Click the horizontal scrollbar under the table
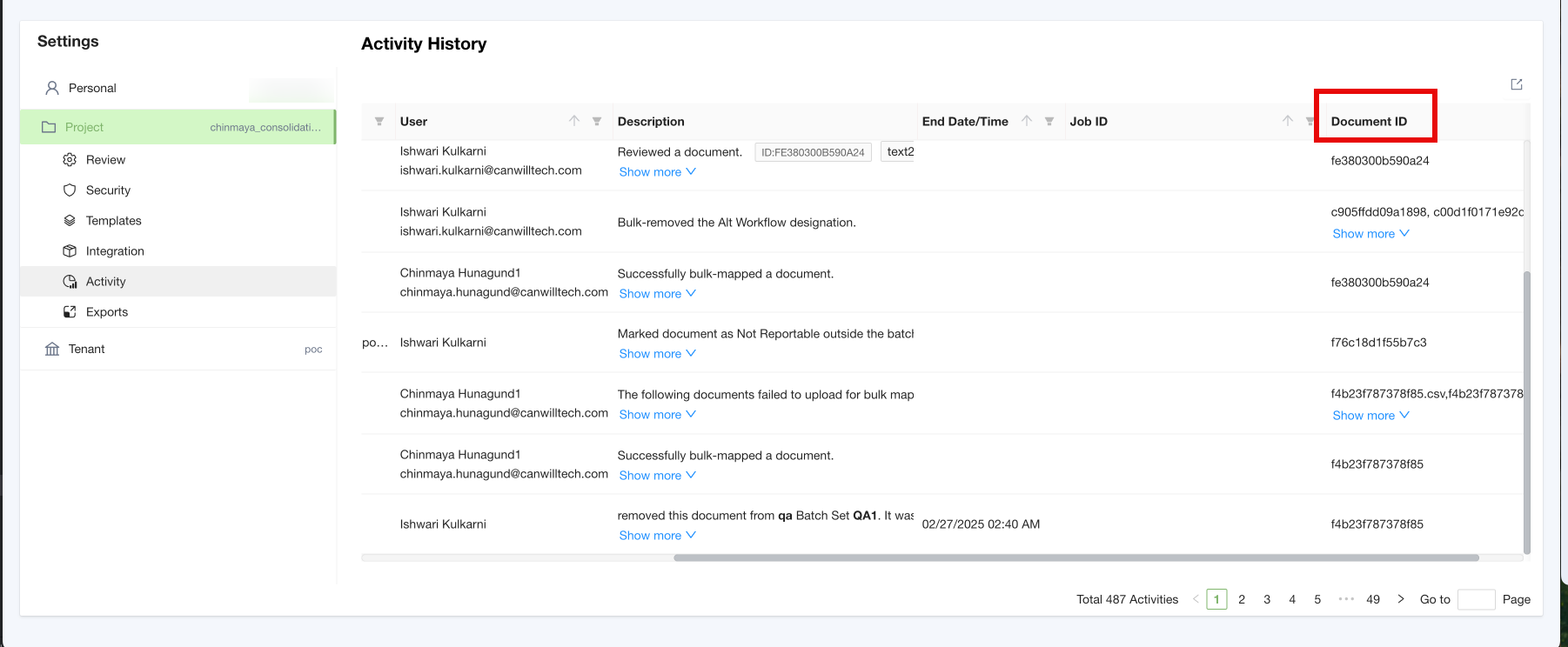 point(1075,558)
